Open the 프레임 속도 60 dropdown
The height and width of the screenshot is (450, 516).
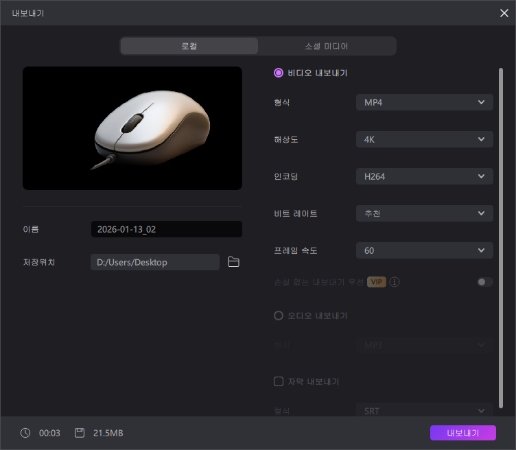pyautogui.click(x=424, y=250)
